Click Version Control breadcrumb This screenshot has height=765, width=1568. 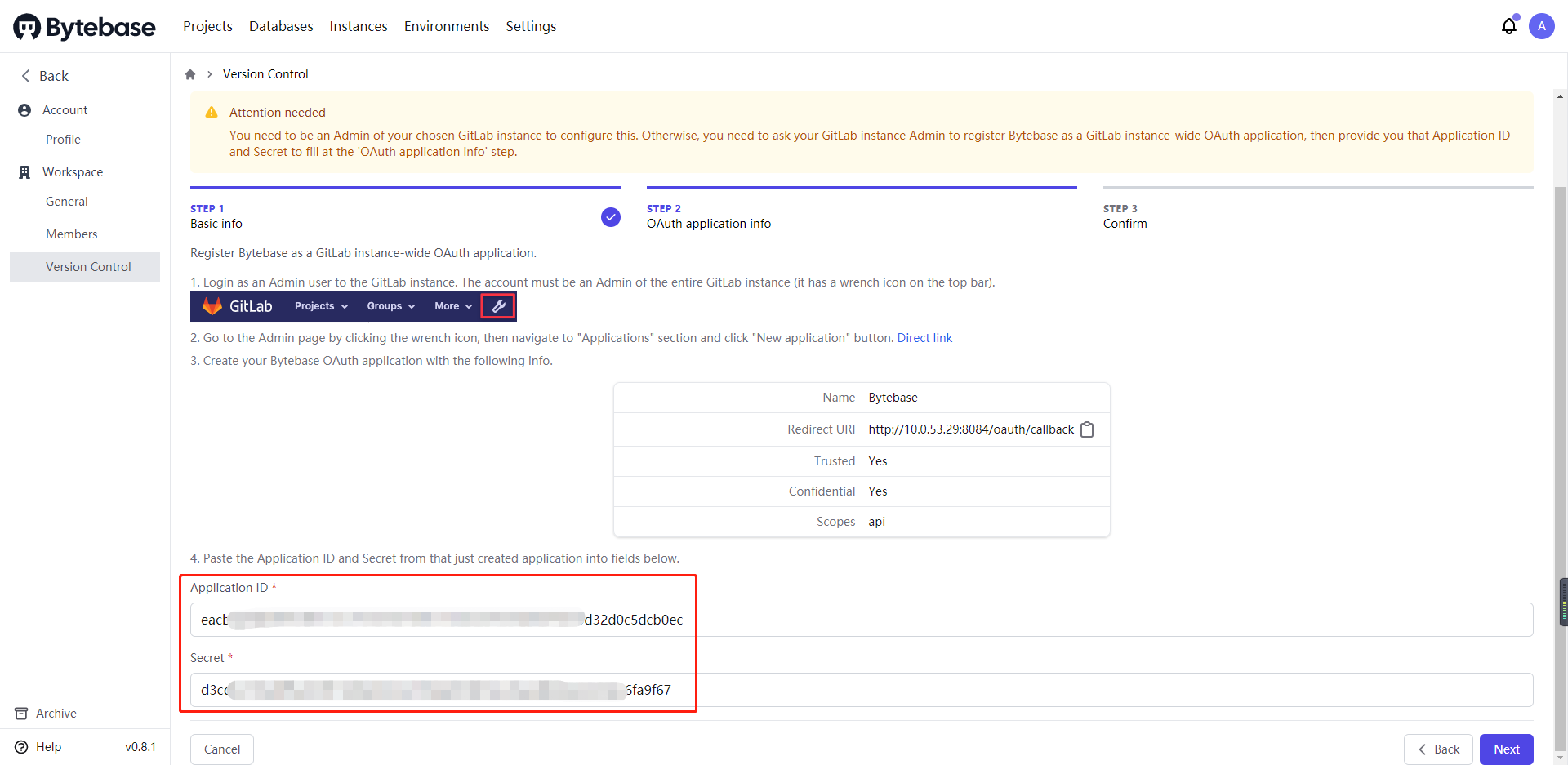pos(265,74)
